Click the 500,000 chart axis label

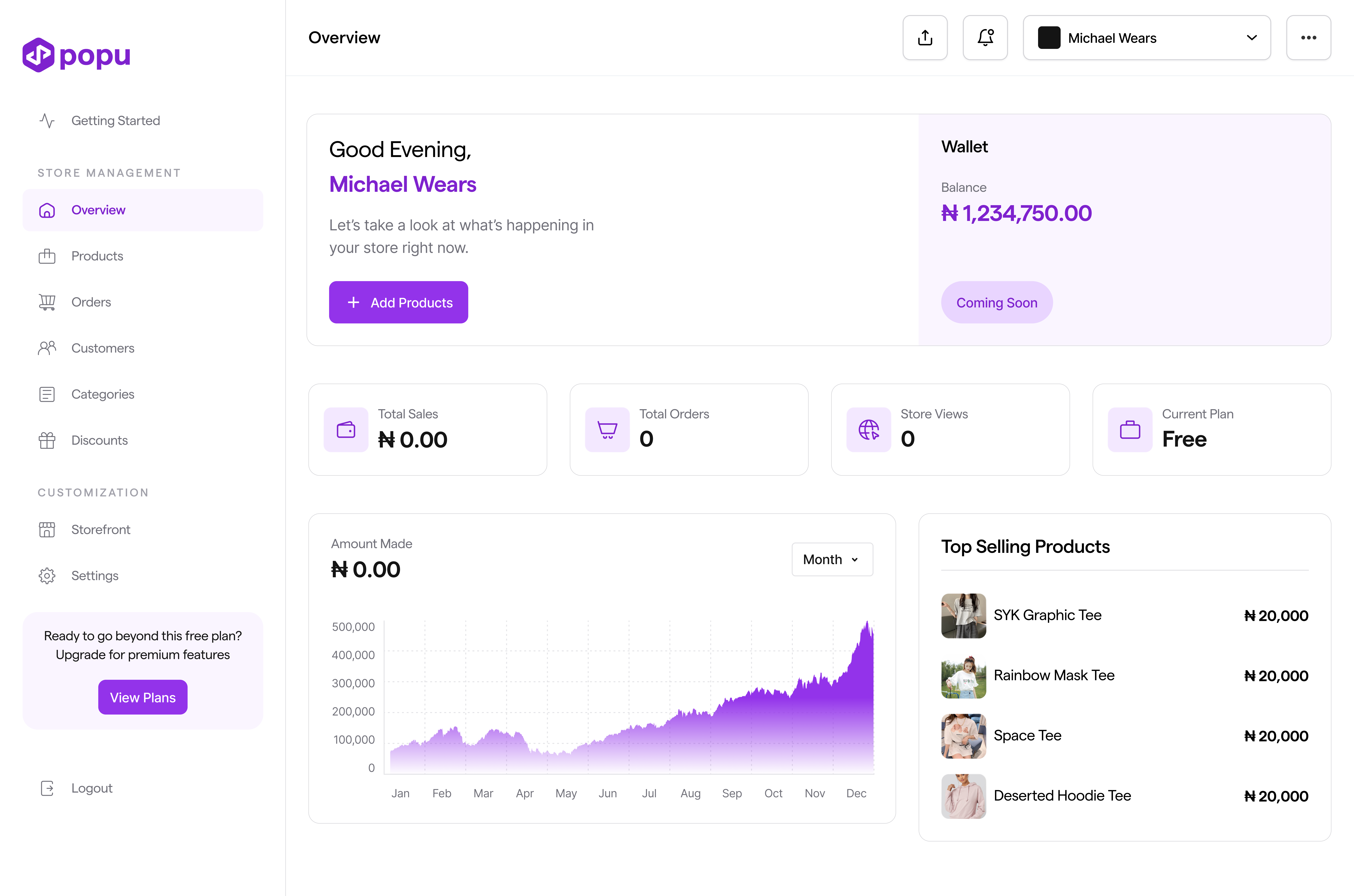click(353, 627)
